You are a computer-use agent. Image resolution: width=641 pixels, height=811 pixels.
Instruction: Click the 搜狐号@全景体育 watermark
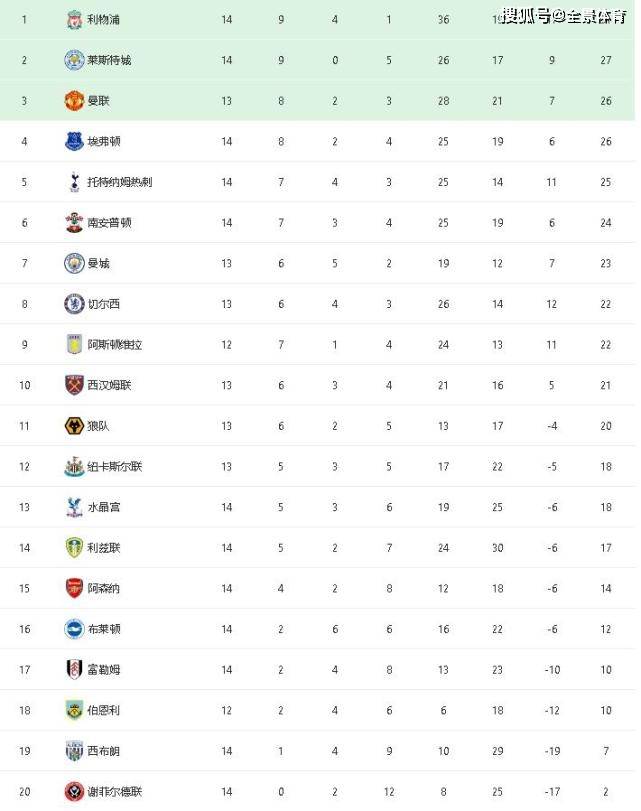pos(564,17)
